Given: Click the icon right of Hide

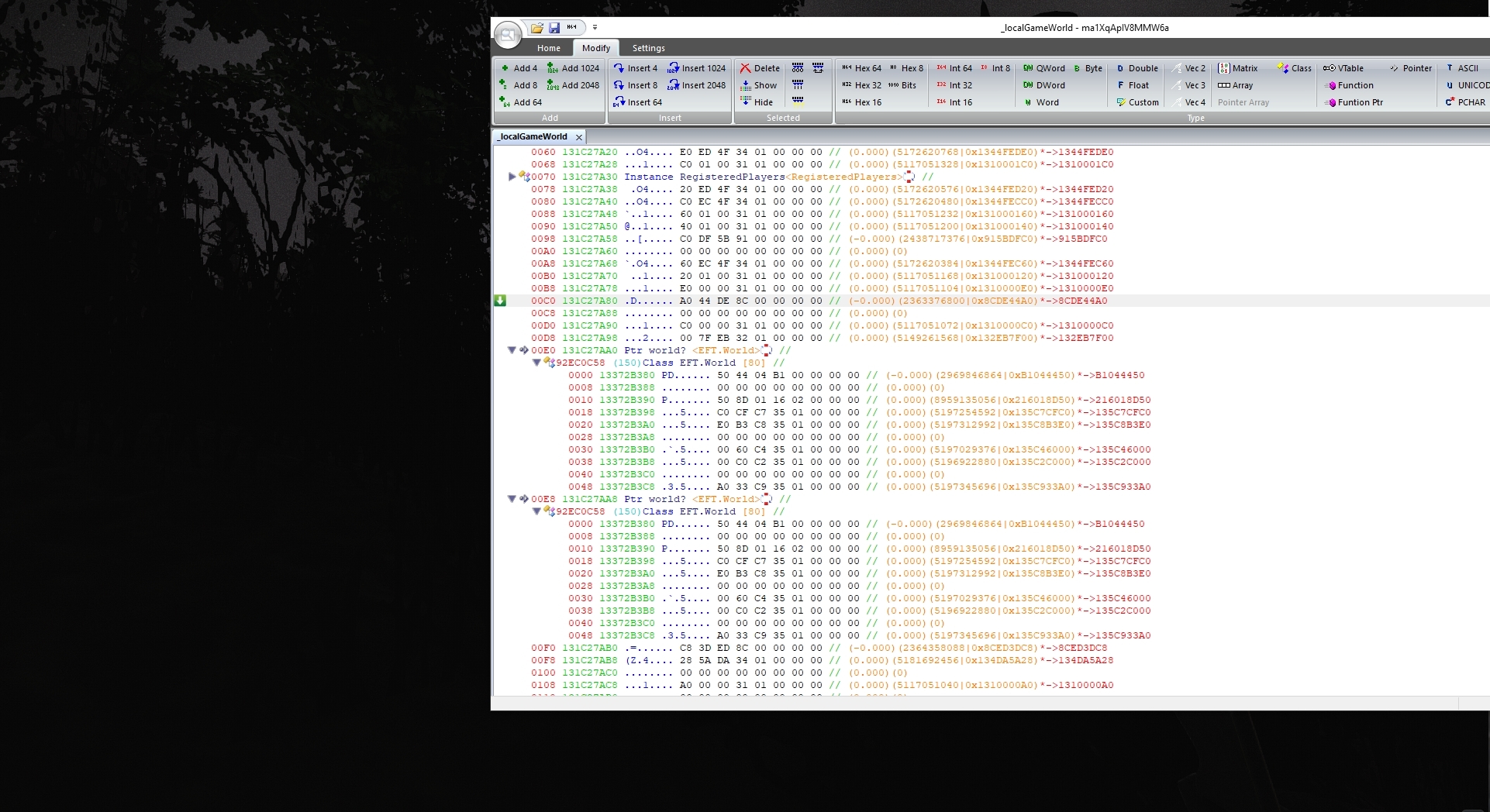Looking at the screenshot, I should [798, 101].
